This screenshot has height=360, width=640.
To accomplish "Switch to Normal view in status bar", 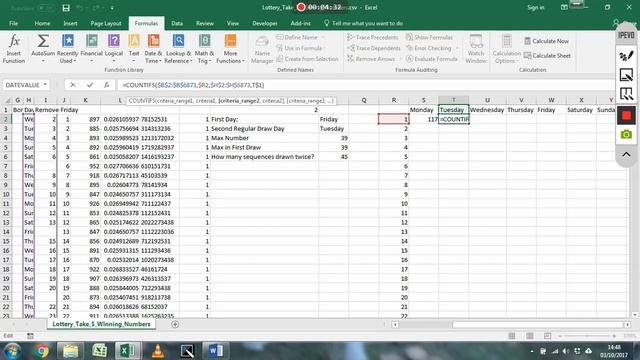I will tap(511, 336).
